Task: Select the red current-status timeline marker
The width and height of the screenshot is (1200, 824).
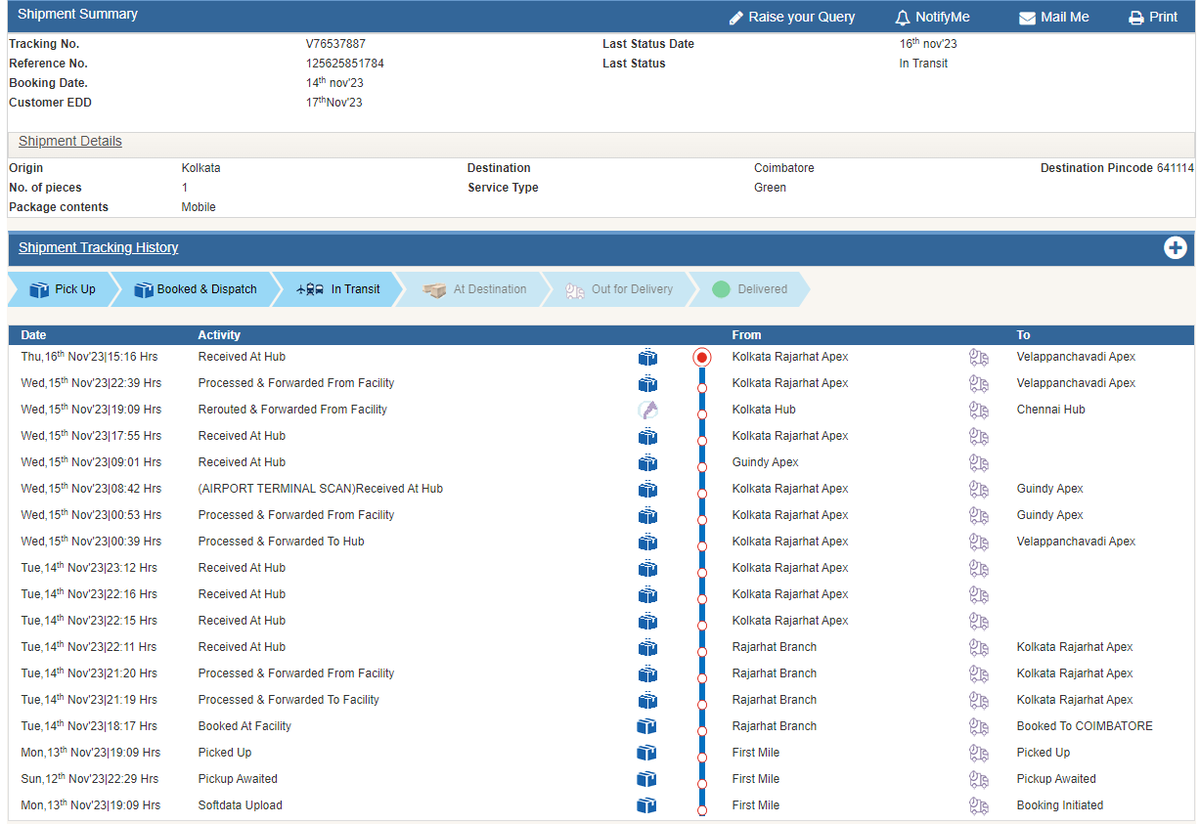Action: pyautogui.click(x=702, y=357)
